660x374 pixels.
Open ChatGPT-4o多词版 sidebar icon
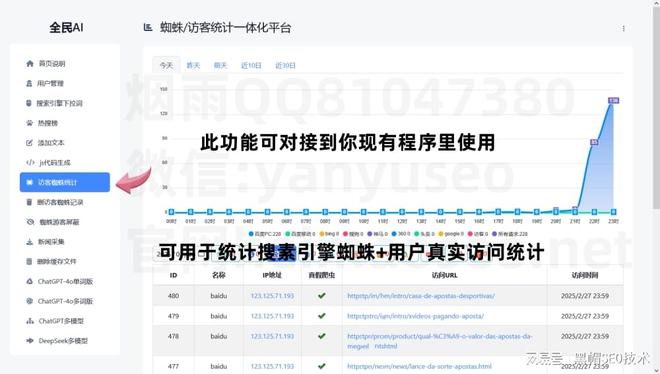coord(29,301)
